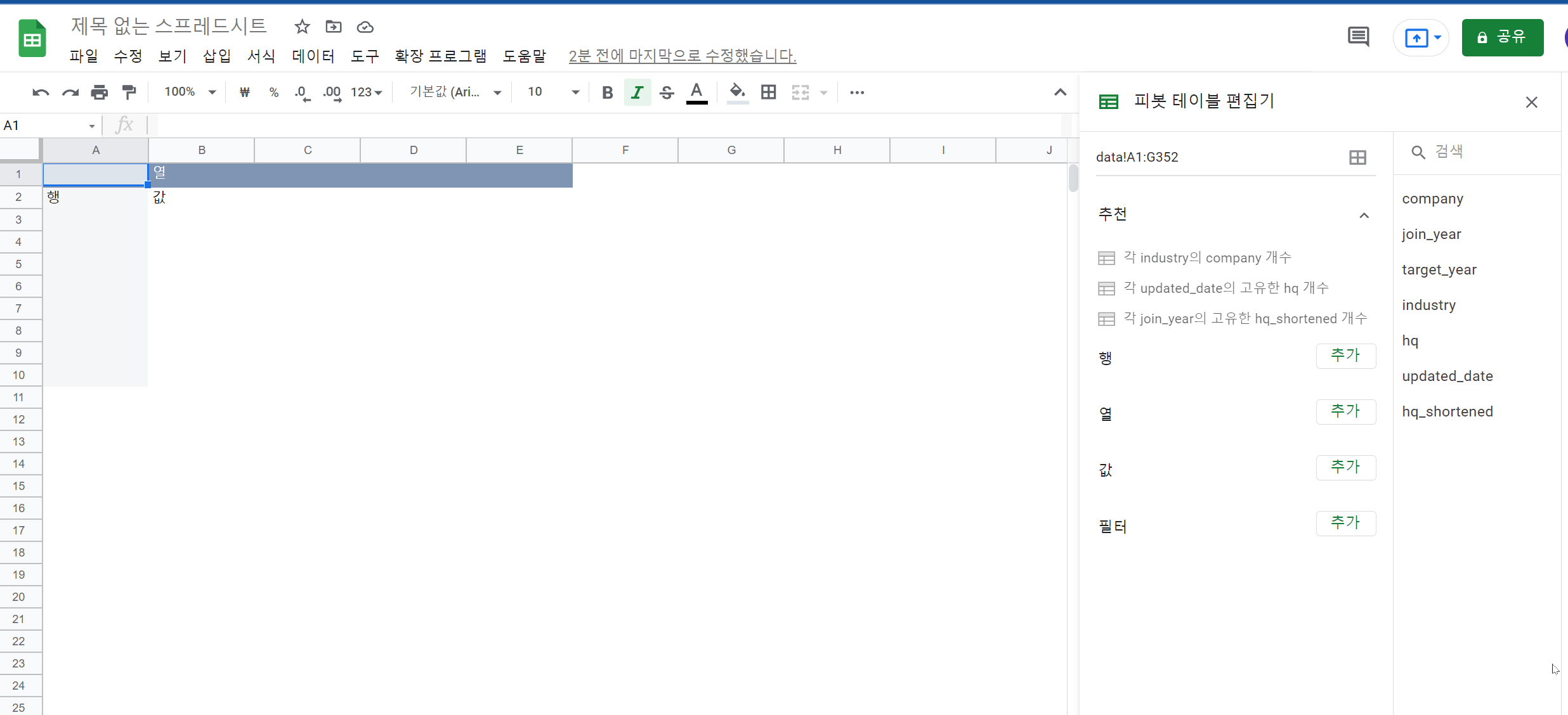Open the 데이터 menu

point(313,56)
